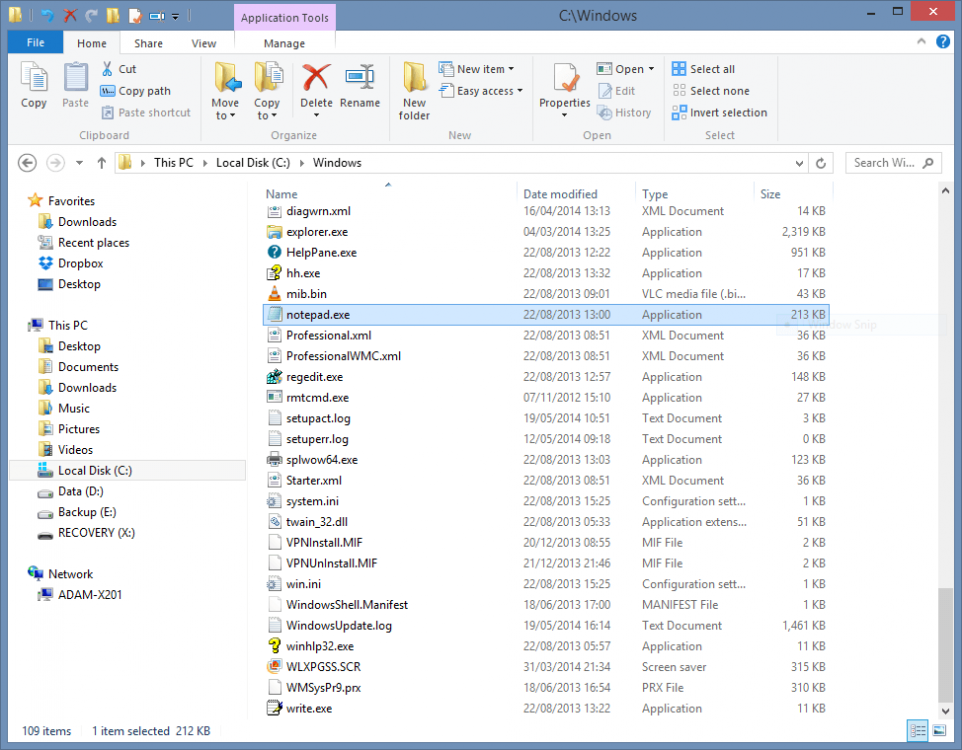Image resolution: width=962 pixels, height=750 pixels.
Task: Open the File menu
Action: tap(35, 42)
